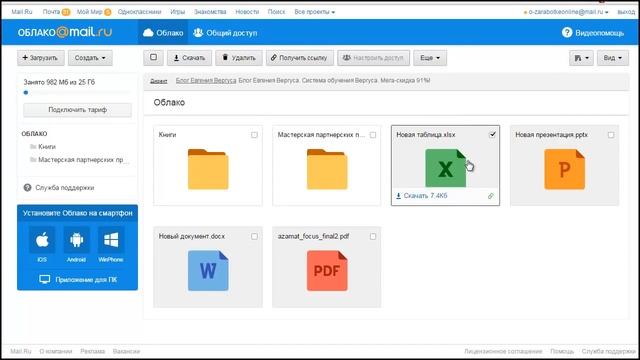Click Приложение для ПК monitor icon
The height and width of the screenshot is (360, 640).
44,280
